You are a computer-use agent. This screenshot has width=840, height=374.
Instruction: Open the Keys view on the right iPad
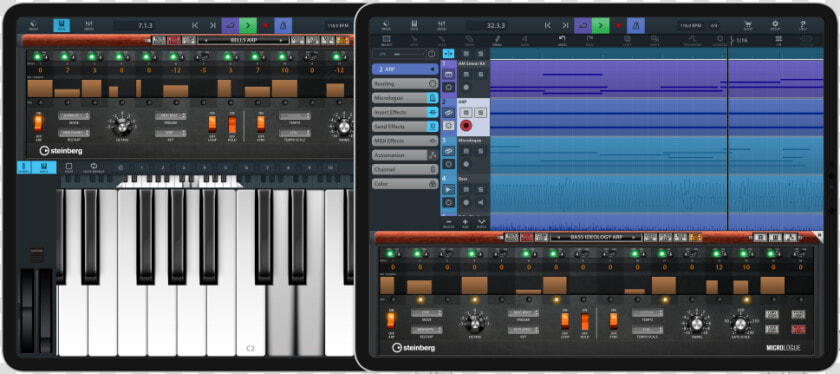(x=414, y=25)
